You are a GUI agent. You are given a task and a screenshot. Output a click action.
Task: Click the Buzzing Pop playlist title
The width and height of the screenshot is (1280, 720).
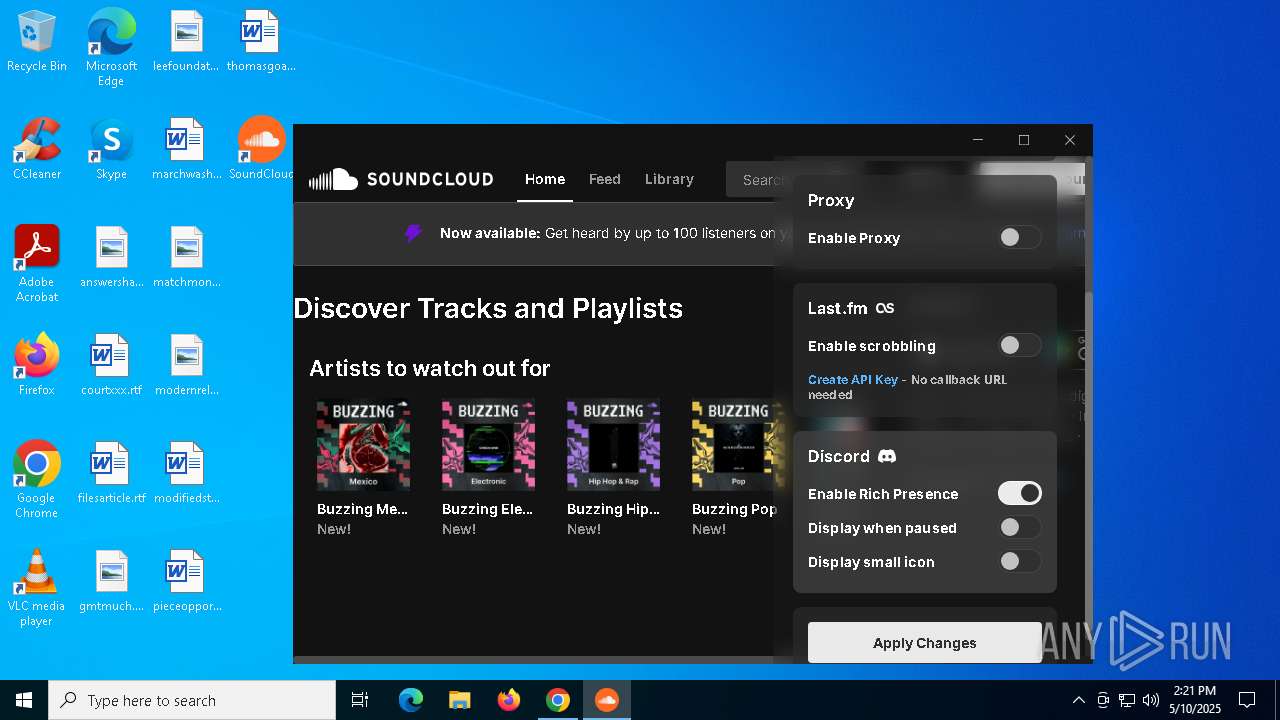734,509
